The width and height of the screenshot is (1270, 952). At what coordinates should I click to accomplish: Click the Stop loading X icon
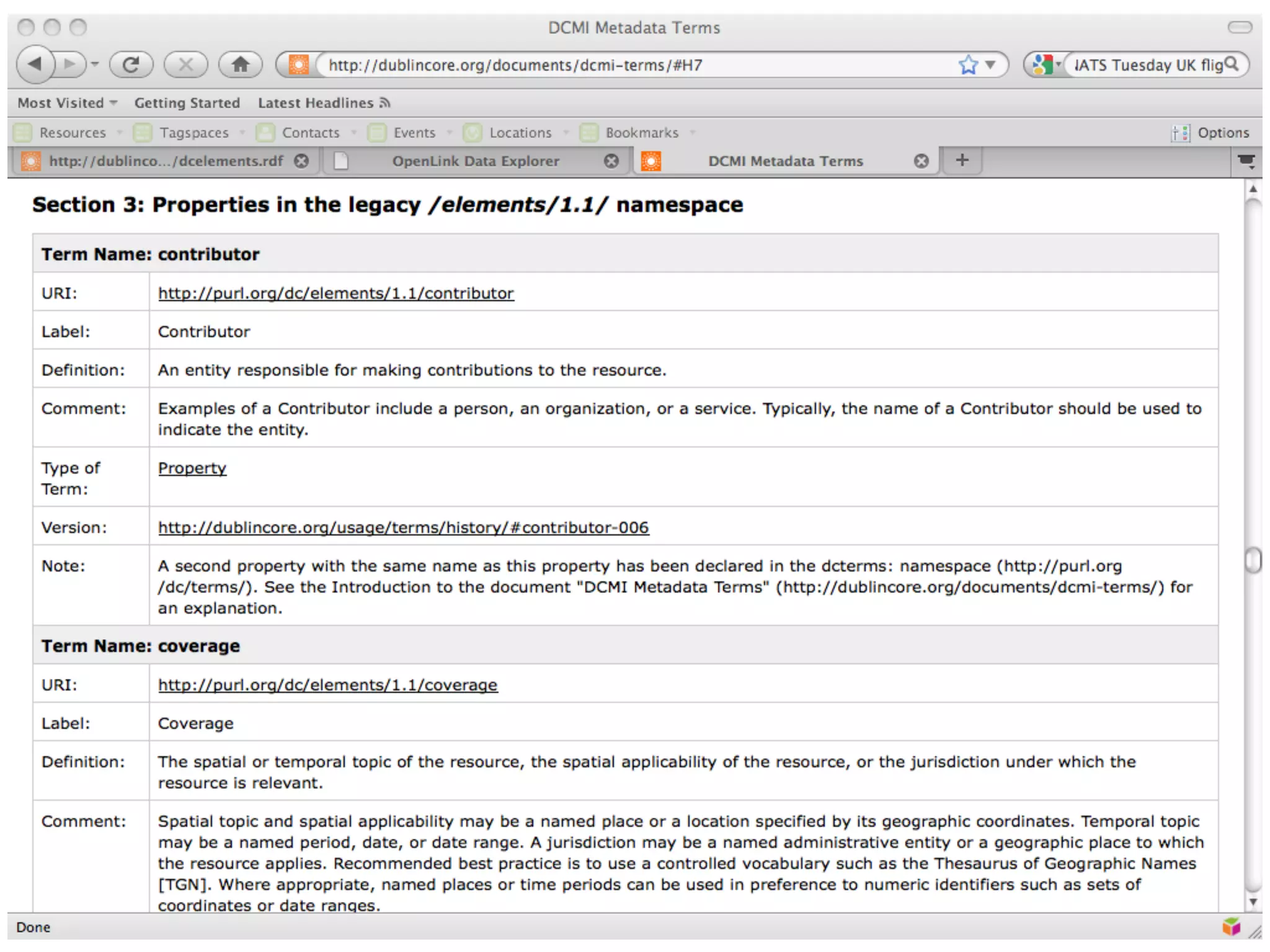[185, 64]
